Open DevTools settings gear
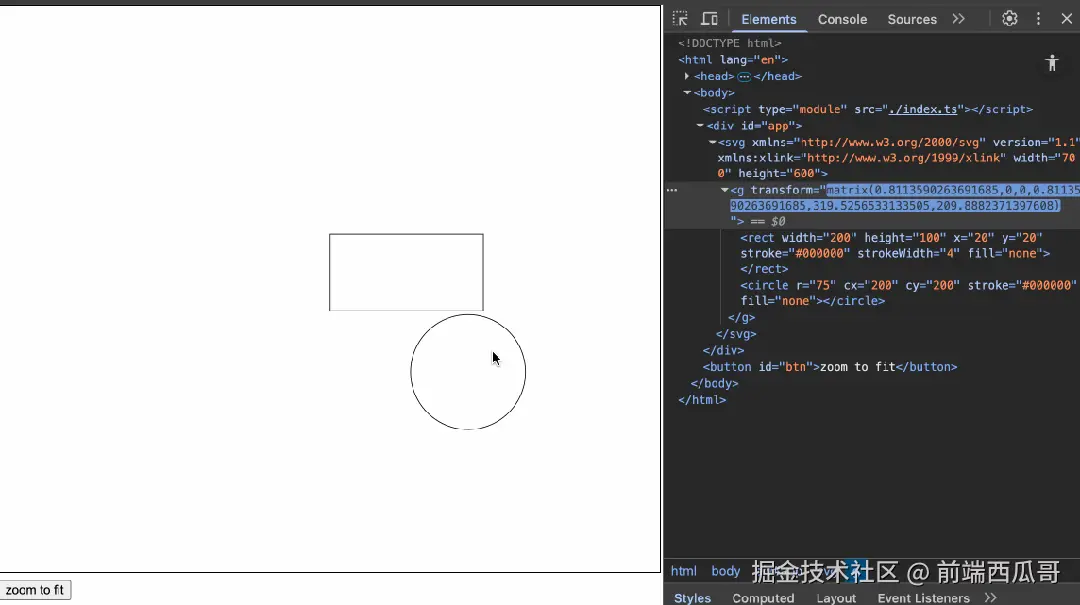Screen dimensions: 1080x605 1010,19
